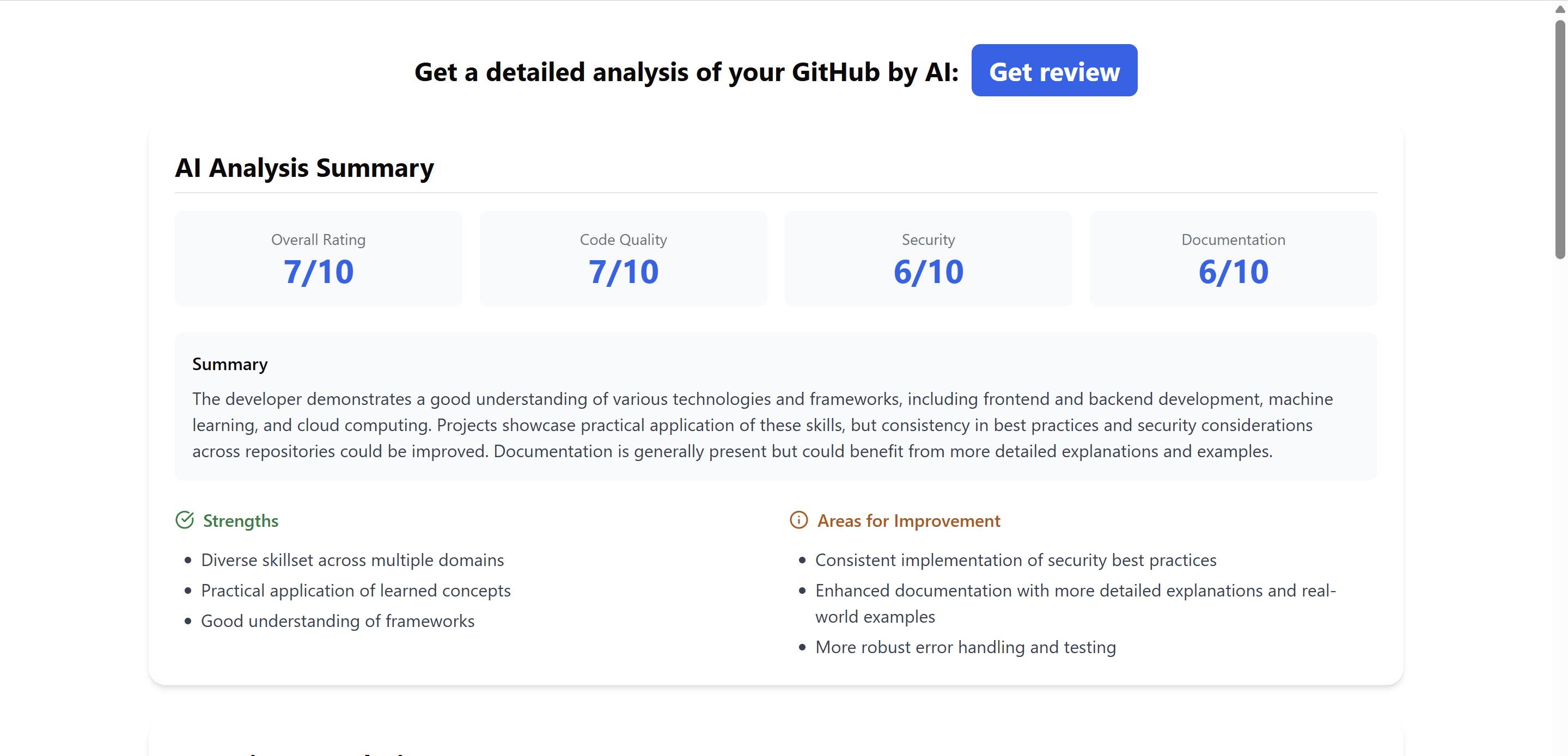The height and width of the screenshot is (756, 1568).
Task: Click the Documentation 6/10 score card
Action: [x=1233, y=258]
